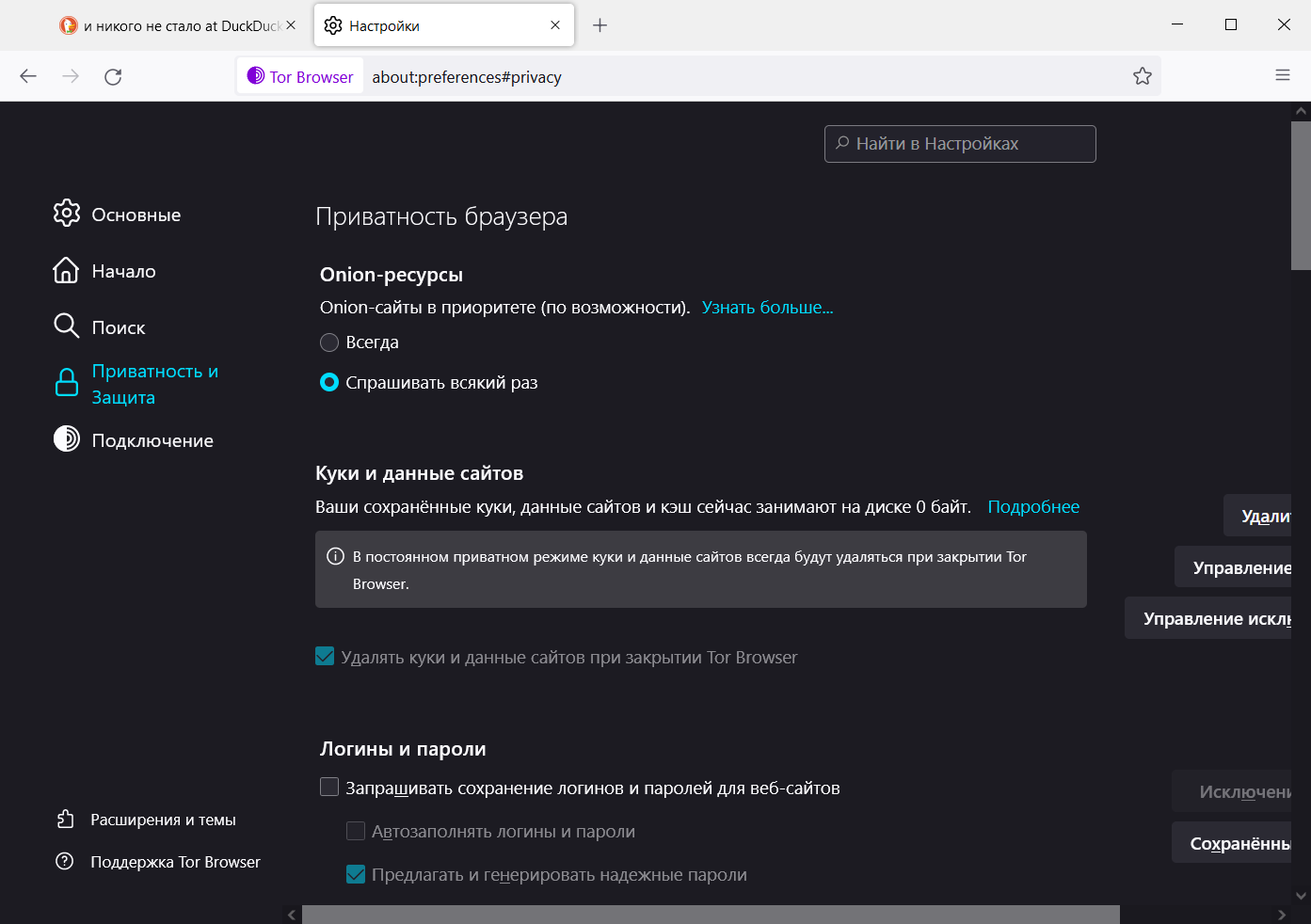Click the Основные gear icon

tap(67, 214)
